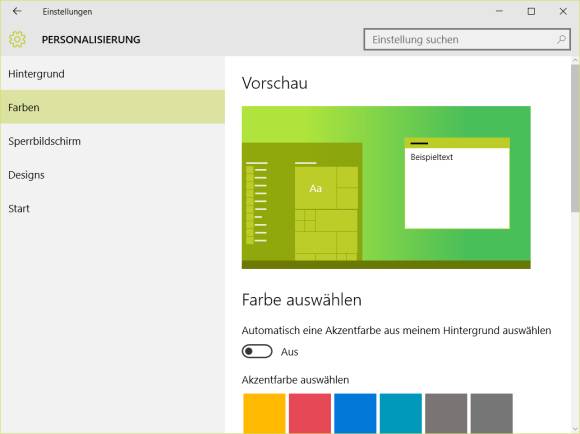This screenshot has height=434, width=580.
Task: Click the search magnifier icon
Action: (x=561, y=39)
